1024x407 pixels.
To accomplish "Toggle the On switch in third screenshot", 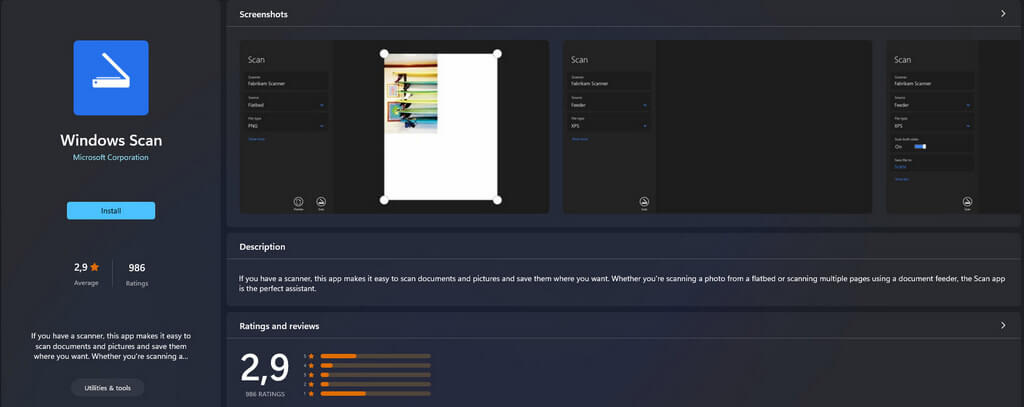I will [x=920, y=146].
